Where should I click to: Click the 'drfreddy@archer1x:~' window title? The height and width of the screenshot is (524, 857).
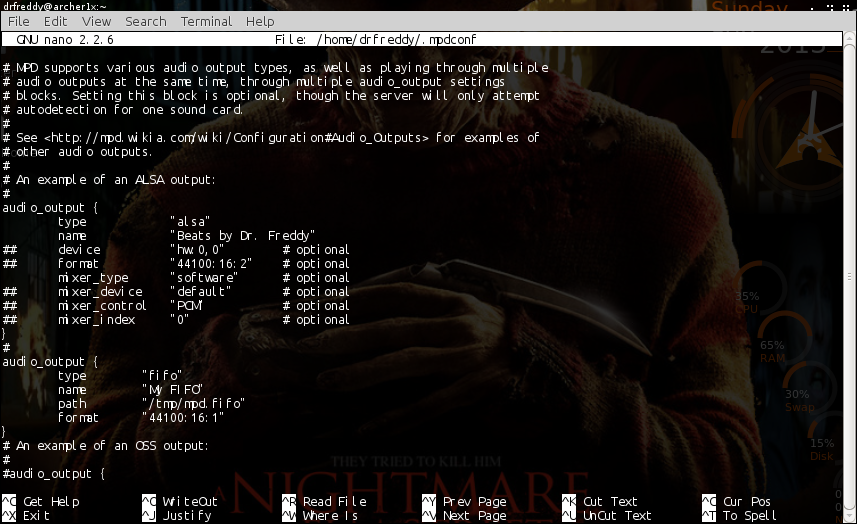point(55,6)
